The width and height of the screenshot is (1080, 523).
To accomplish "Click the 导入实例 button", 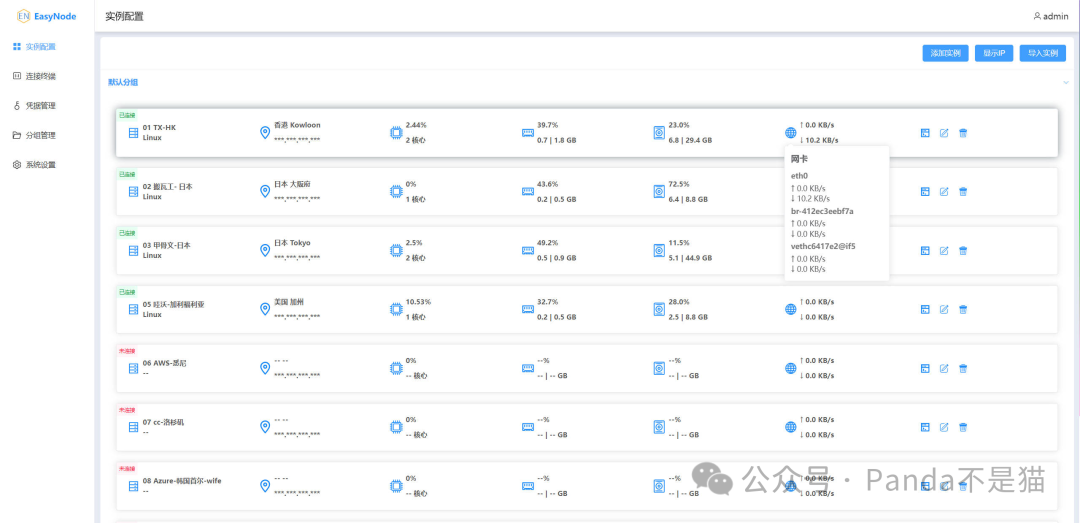I will click(x=1043, y=53).
